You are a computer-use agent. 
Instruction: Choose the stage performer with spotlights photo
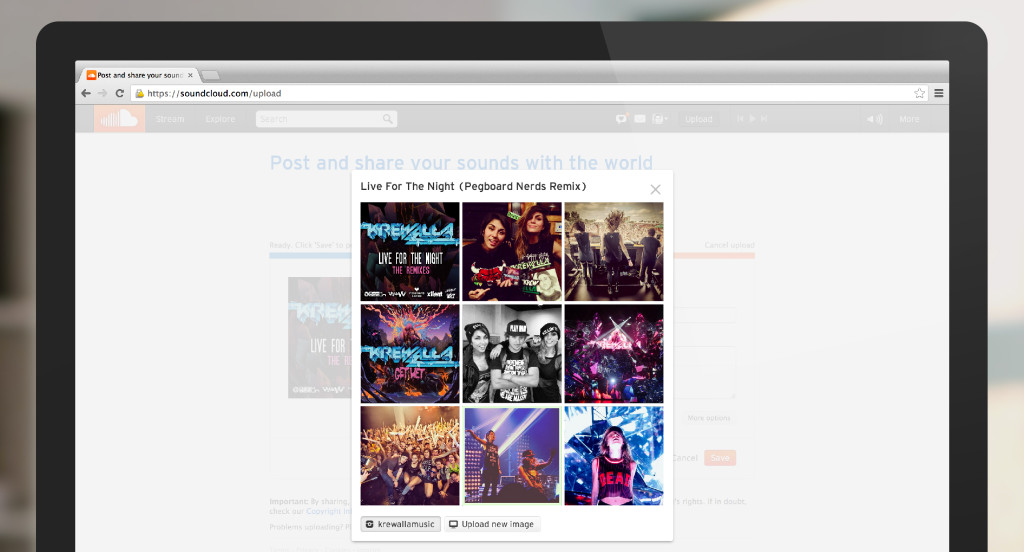click(x=512, y=455)
